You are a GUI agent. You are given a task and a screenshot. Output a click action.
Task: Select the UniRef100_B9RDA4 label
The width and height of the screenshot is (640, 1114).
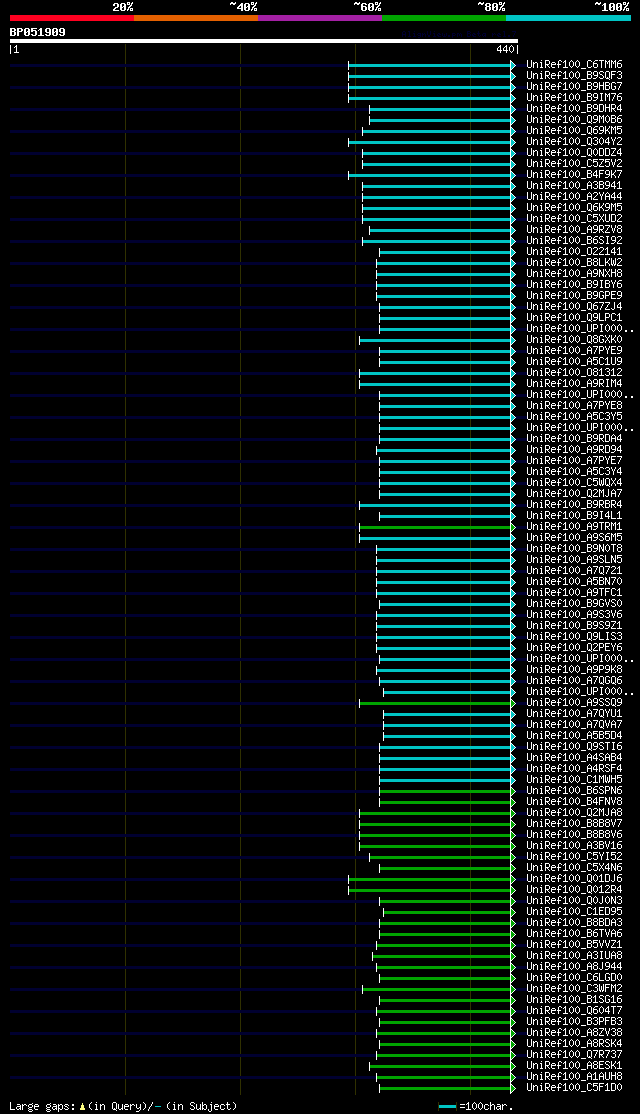575,439
